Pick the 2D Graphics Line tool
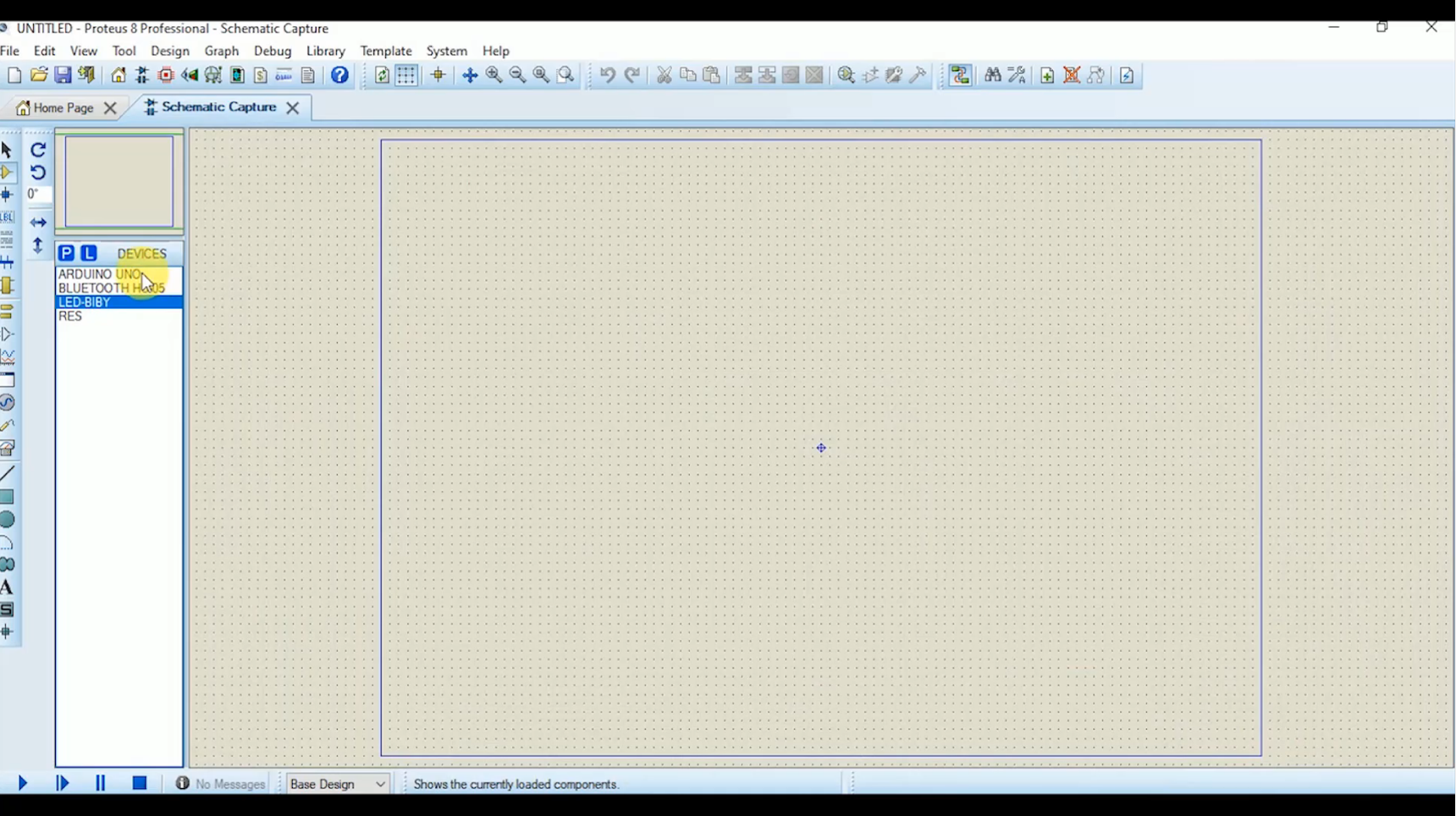Screen dimensions: 1456x816 tap(8, 473)
